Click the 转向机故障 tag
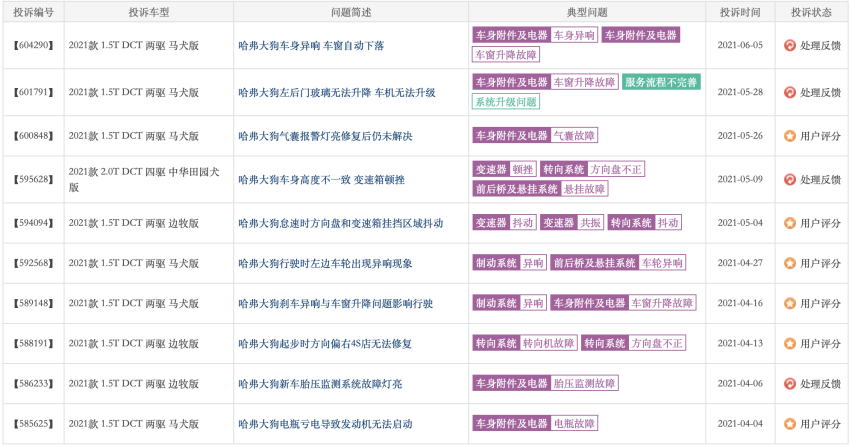The width and height of the screenshot is (852, 446). click(x=548, y=343)
